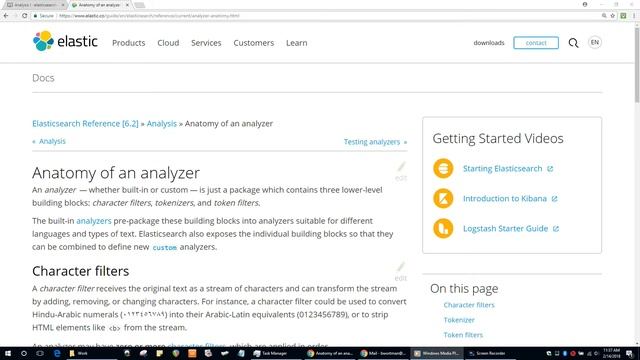
Task: Open a new browser tab
Action: pyautogui.click(x=140, y=5)
